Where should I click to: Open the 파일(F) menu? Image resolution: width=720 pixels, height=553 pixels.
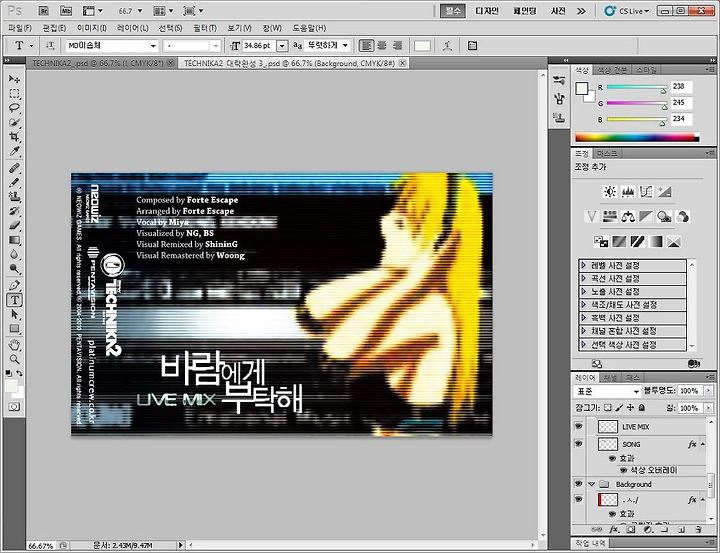click(x=20, y=28)
